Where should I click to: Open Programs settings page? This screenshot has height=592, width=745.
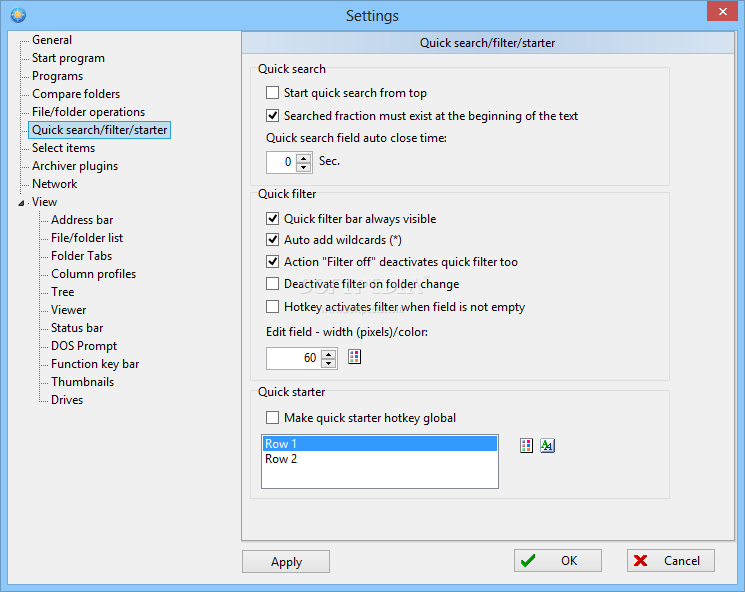pos(57,76)
